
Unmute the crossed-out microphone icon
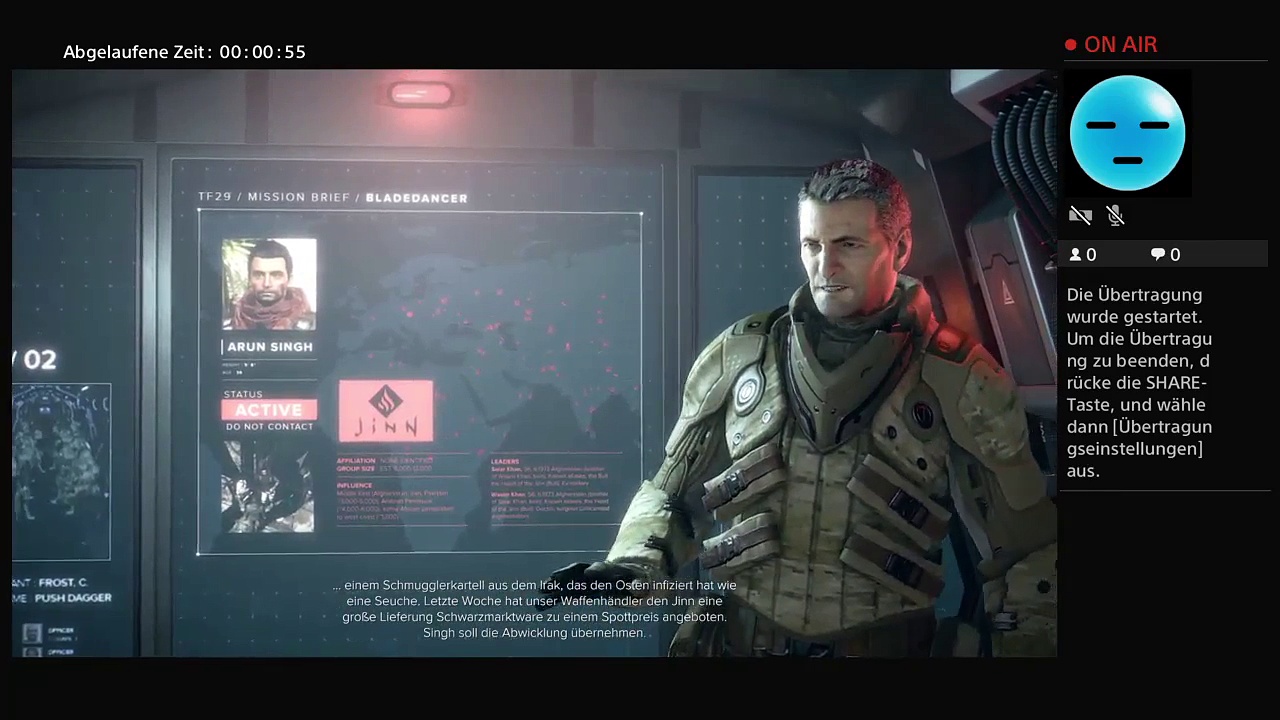click(1116, 215)
